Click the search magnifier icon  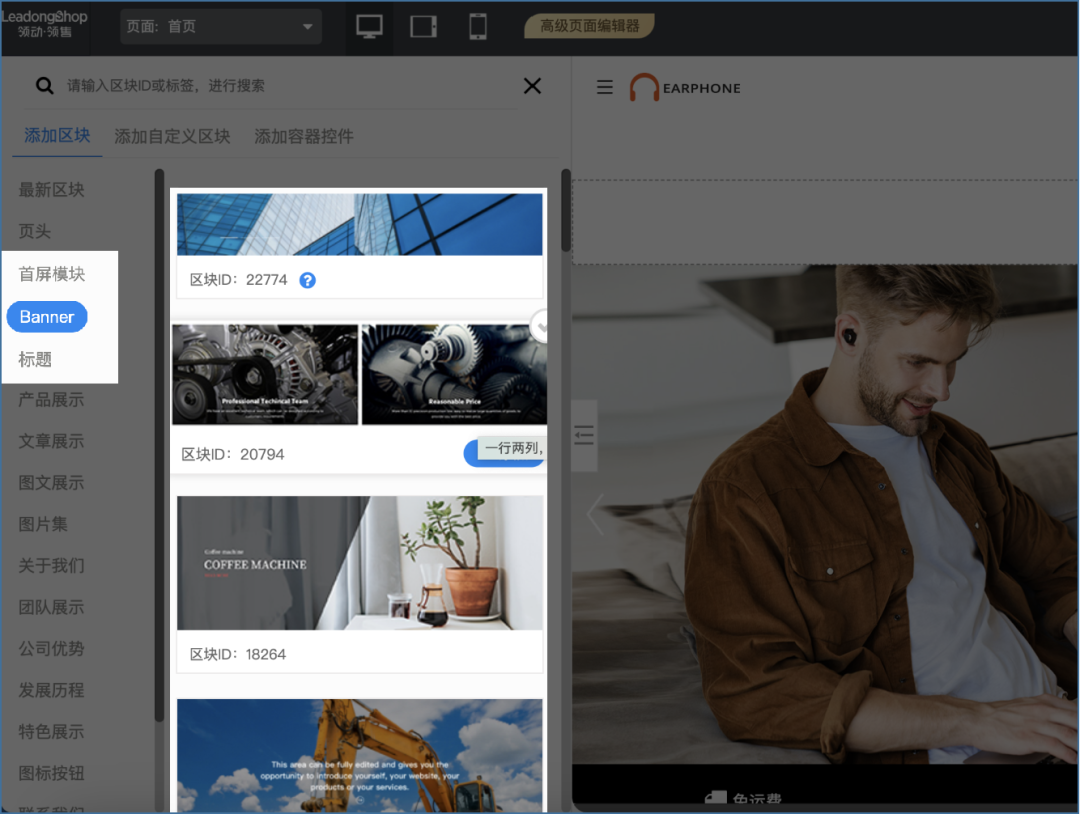[x=44, y=86]
